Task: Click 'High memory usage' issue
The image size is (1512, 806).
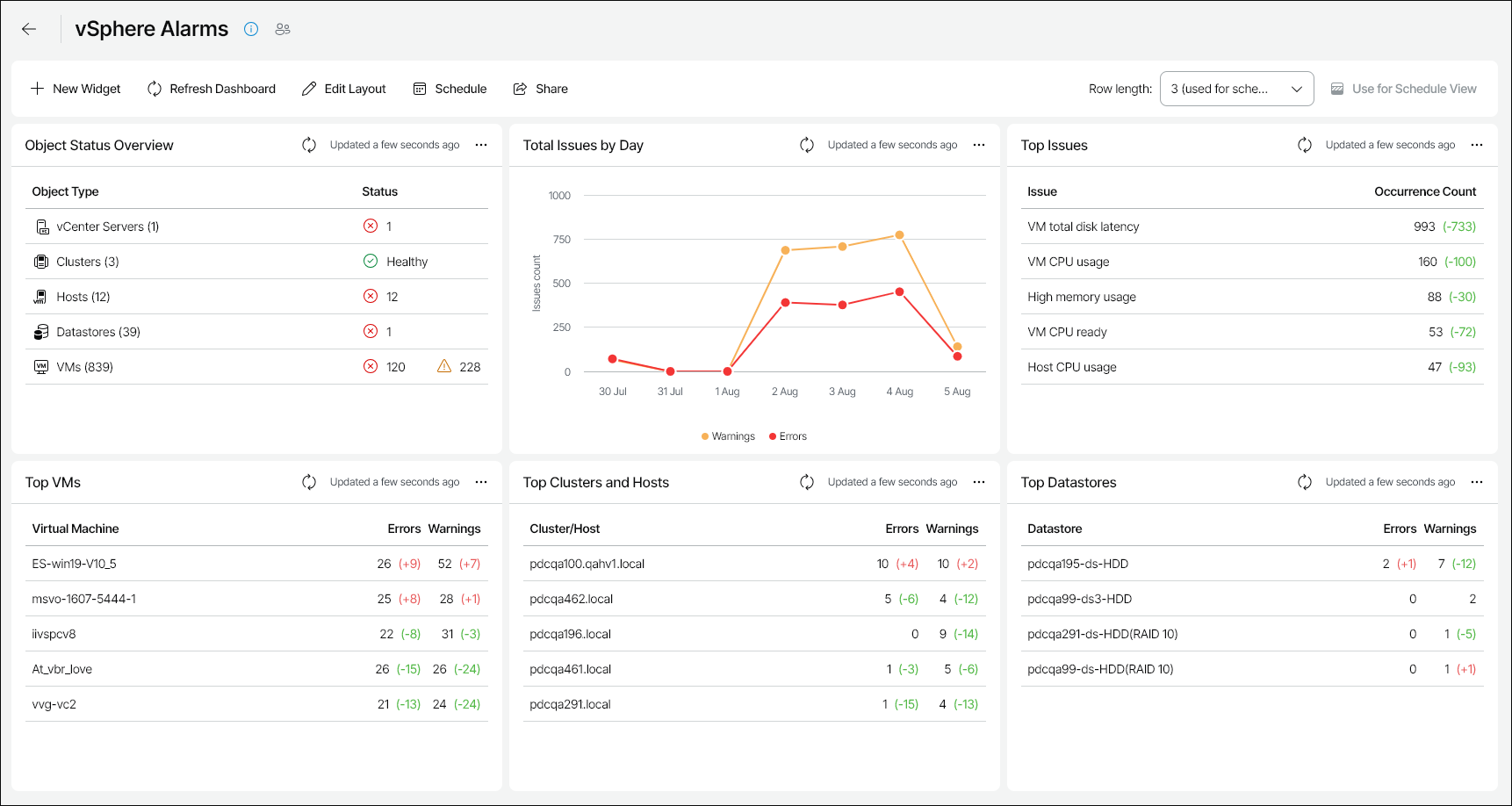Action: click(1082, 297)
